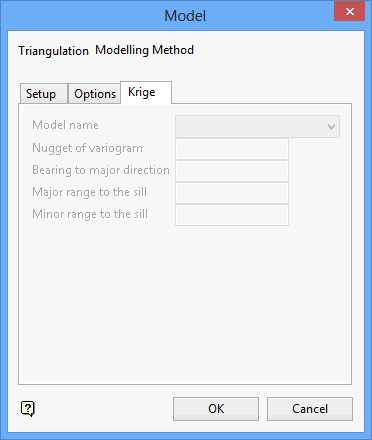The height and width of the screenshot is (440, 372).
Task: Click the Bearing to major direction label
Action: click(x=101, y=170)
